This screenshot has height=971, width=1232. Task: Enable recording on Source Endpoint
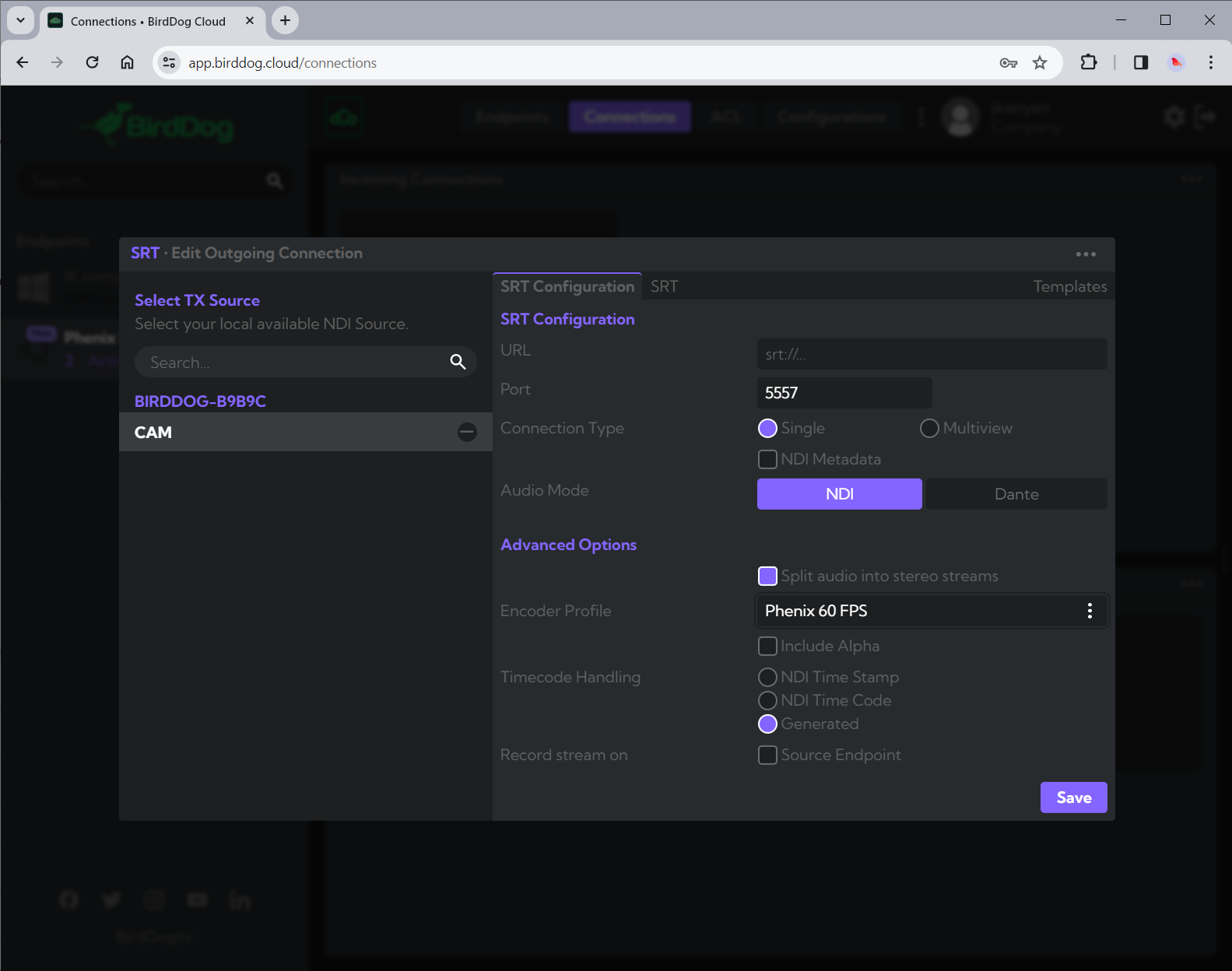(767, 755)
